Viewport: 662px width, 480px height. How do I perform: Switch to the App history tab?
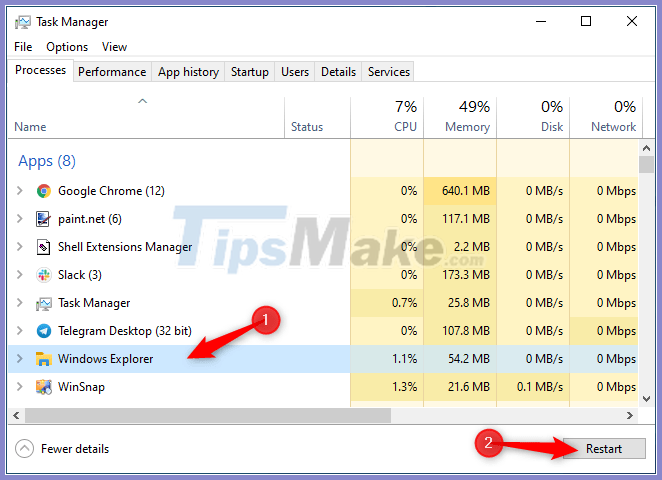click(x=188, y=72)
